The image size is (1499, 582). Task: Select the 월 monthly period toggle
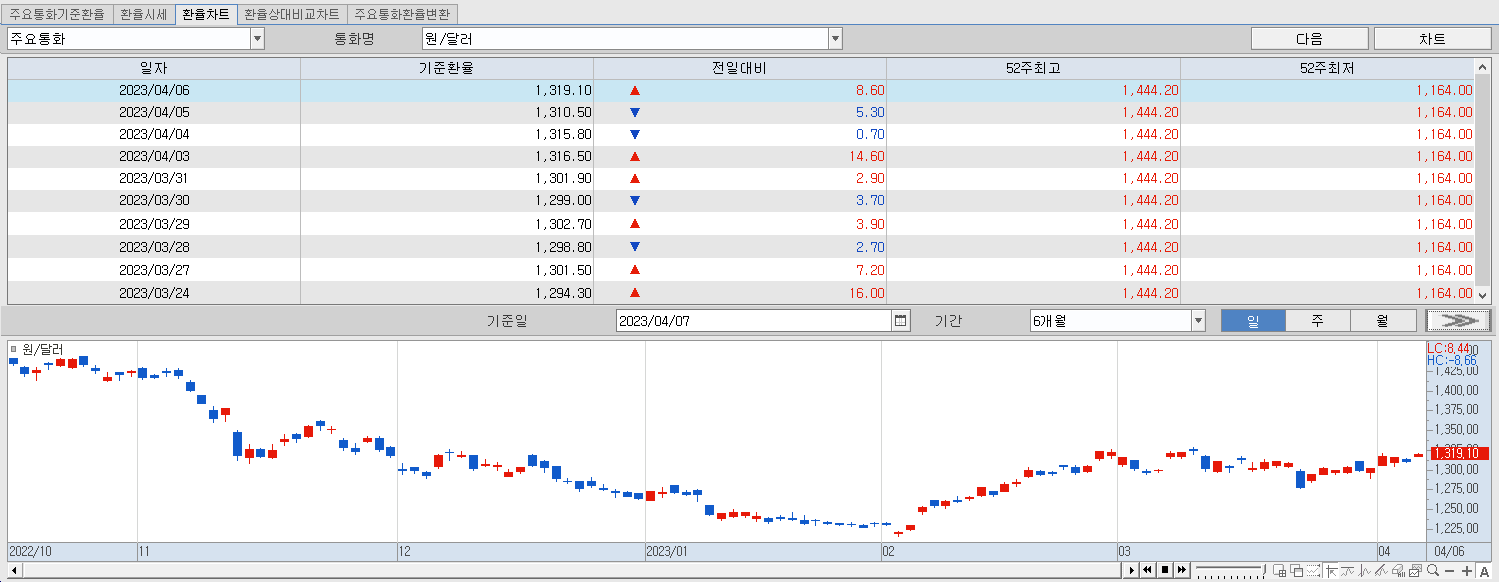coord(1382,321)
